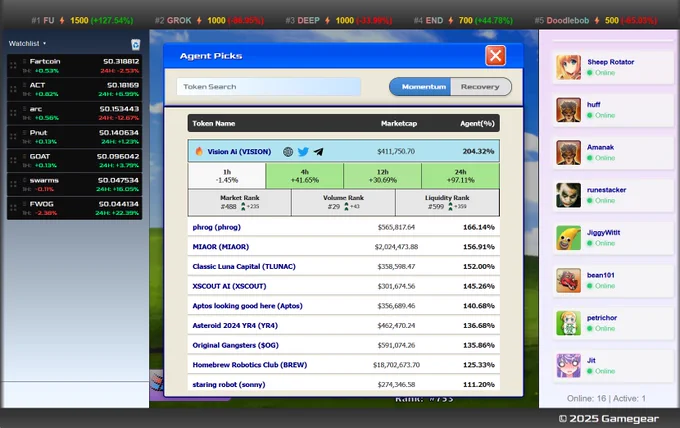Click the lightning bolt next to GROK
The image size is (680, 428).
tap(199, 20)
